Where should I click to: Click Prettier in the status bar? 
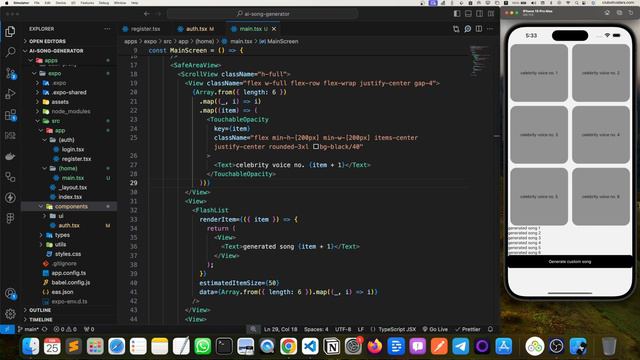[468, 329]
